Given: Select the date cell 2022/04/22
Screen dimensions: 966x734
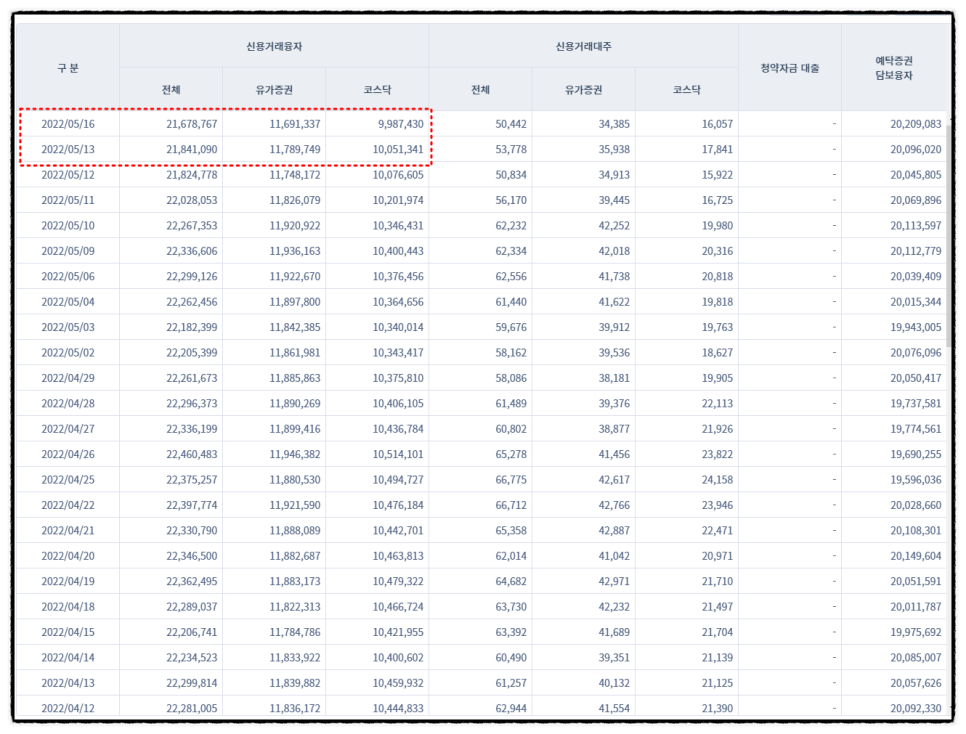Looking at the screenshot, I should [x=68, y=505].
